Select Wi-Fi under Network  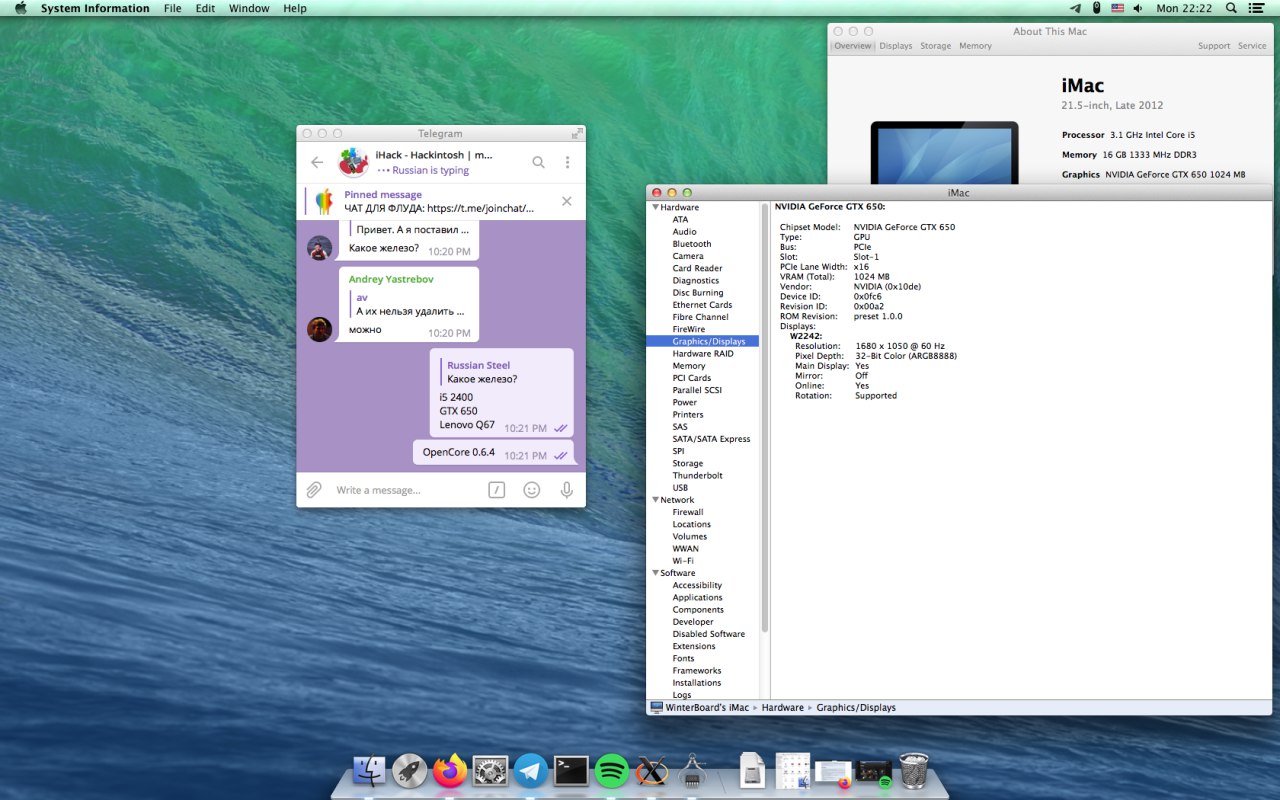point(683,561)
